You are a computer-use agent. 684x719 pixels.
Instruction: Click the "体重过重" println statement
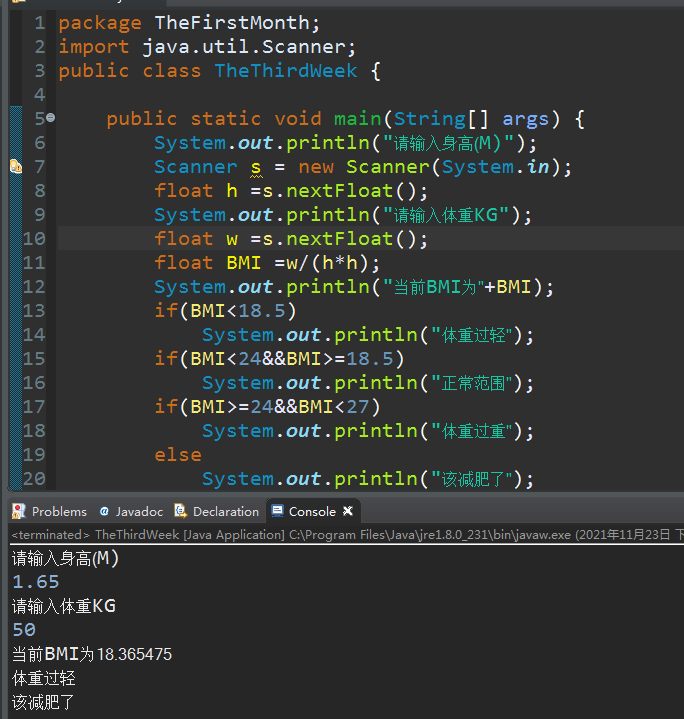[368, 431]
